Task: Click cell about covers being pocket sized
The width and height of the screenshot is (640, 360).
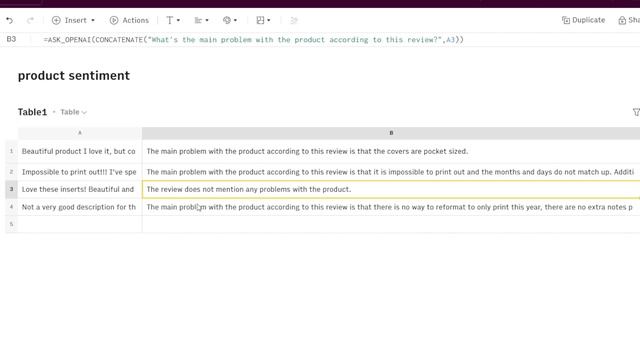Action: pos(391,151)
